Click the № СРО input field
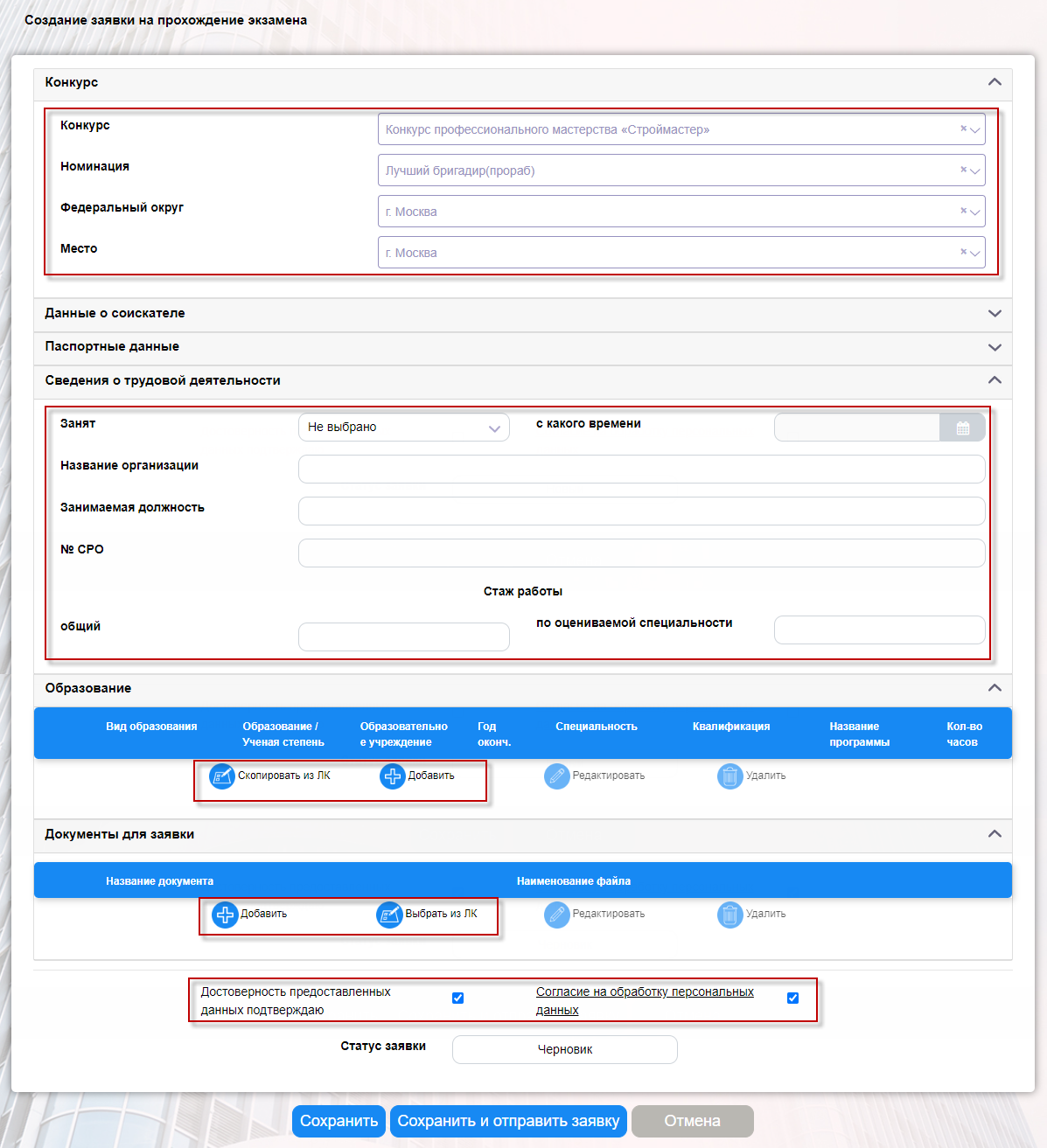Screen dimensions: 1047x1148 pyautogui.click(x=642, y=553)
